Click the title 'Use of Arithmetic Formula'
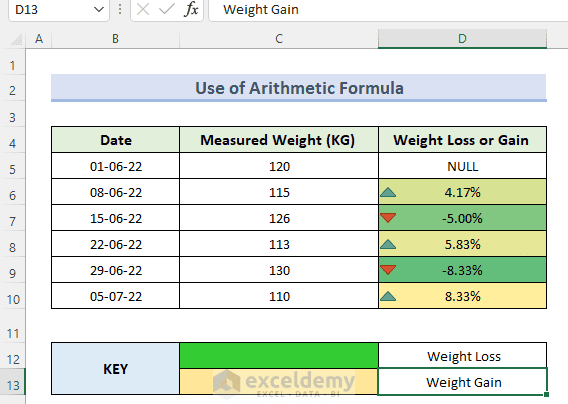Image resolution: width=568 pixels, height=404 pixels. point(299,88)
